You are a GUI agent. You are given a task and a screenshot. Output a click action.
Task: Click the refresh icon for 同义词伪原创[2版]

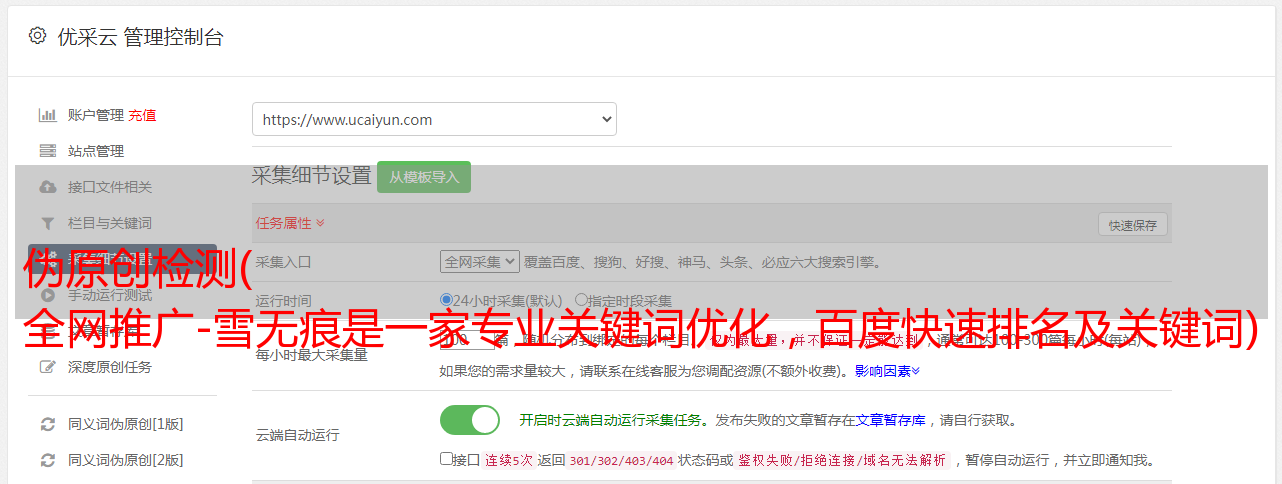(x=47, y=460)
